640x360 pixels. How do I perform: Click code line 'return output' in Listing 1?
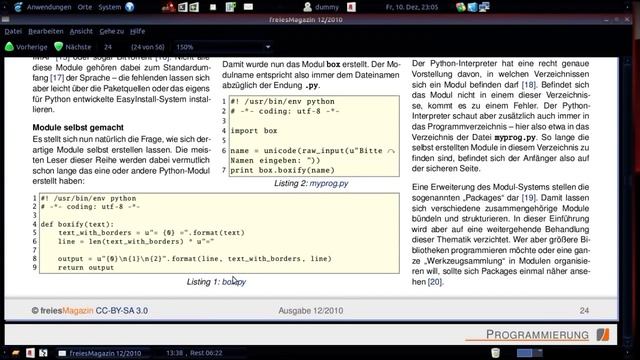[86, 268]
